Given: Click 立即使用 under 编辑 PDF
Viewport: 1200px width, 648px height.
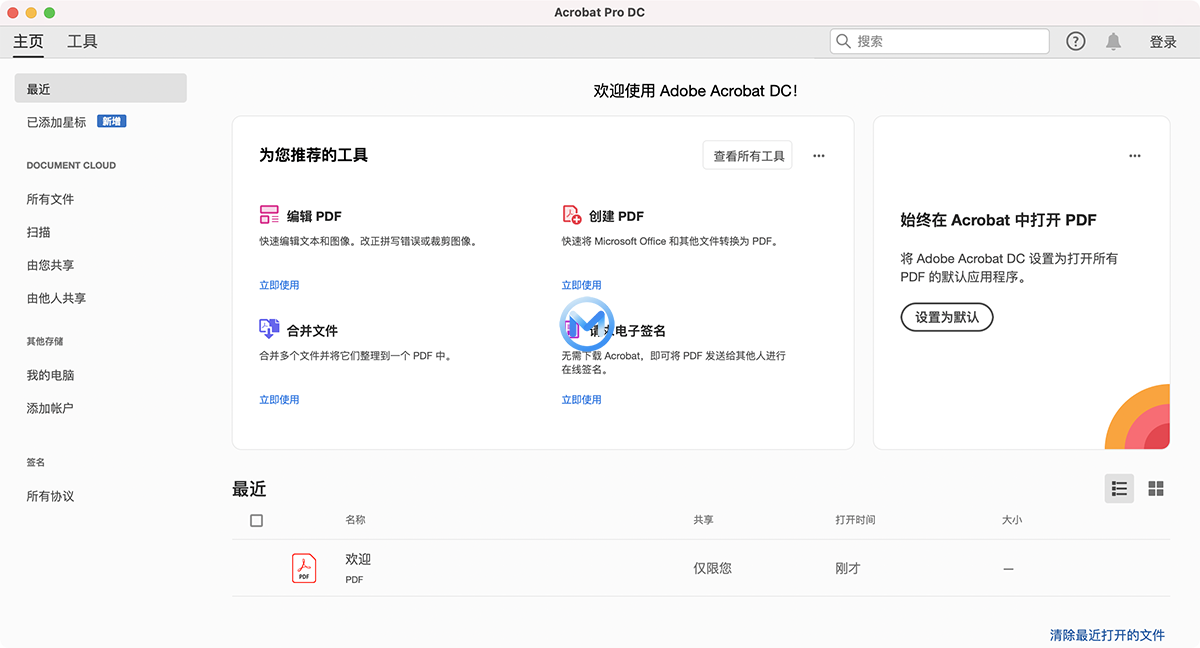Looking at the screenshot, I should click(279, 285).
